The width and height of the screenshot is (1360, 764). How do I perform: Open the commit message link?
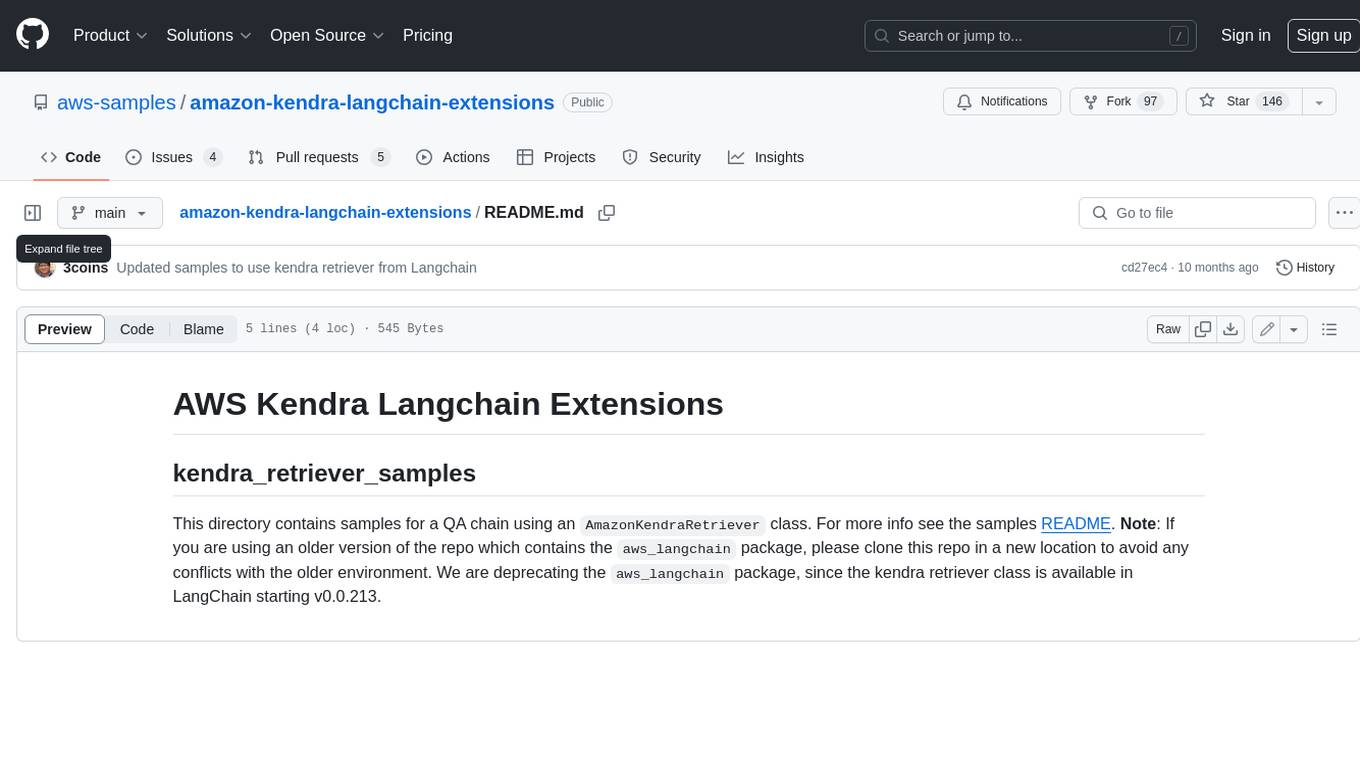pyautogui.click(x=296, y=268)
